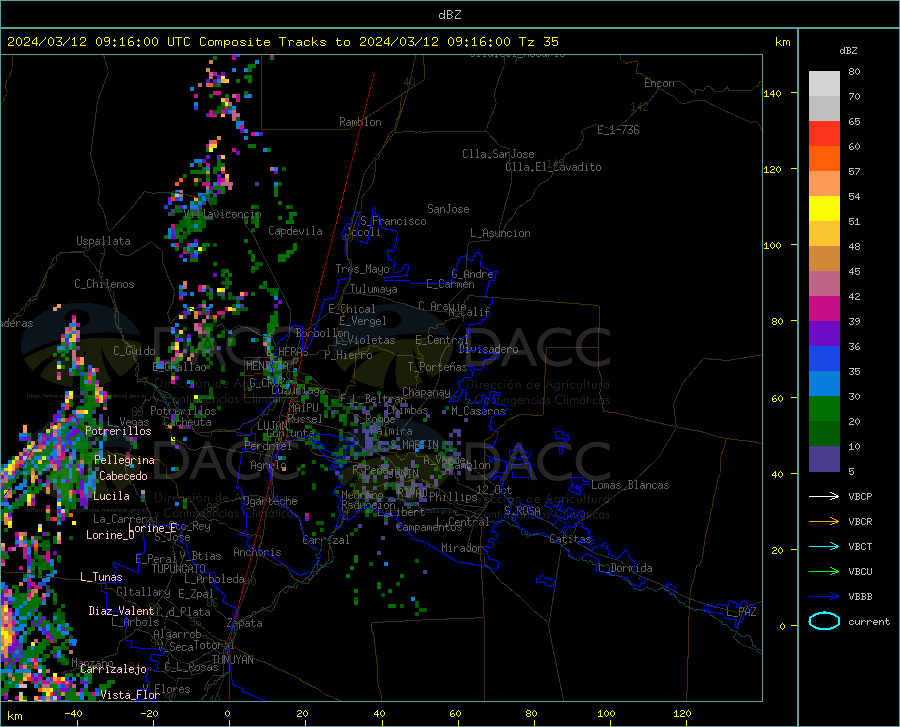The height and width of the screenshot is (727, 900).
Task: Click the Ramblon label near top
Action: pyautogui.click(x=360, y=122)
